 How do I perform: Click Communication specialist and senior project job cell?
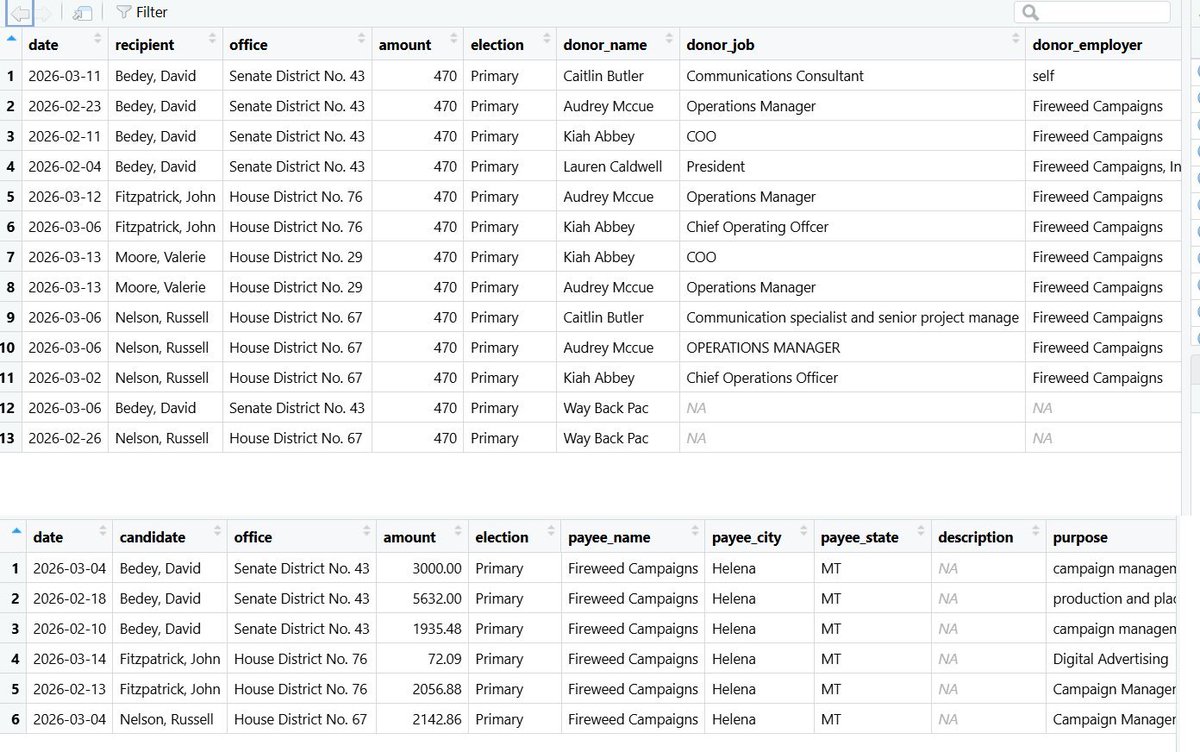click(x=852, y=317)
